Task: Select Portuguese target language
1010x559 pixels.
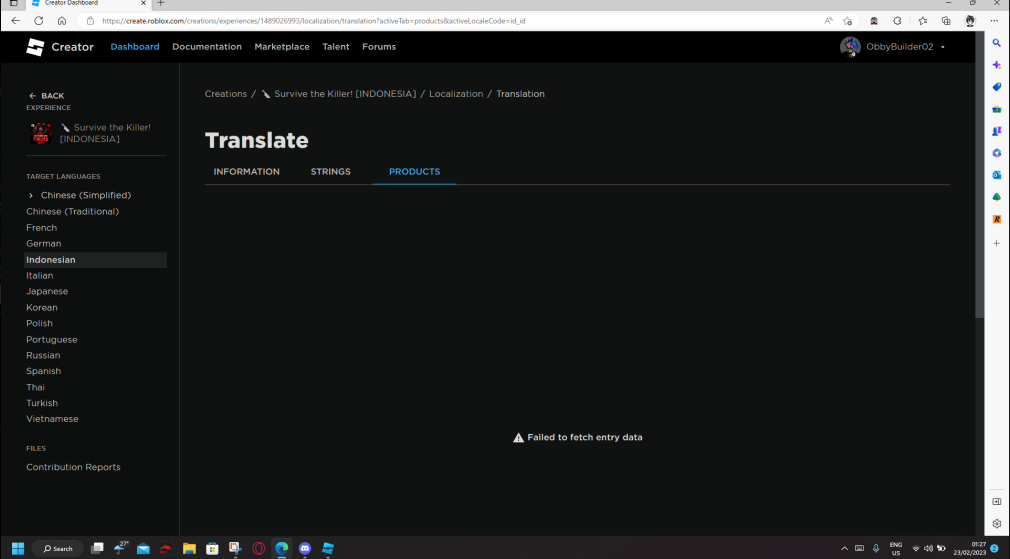Action: 52,339
